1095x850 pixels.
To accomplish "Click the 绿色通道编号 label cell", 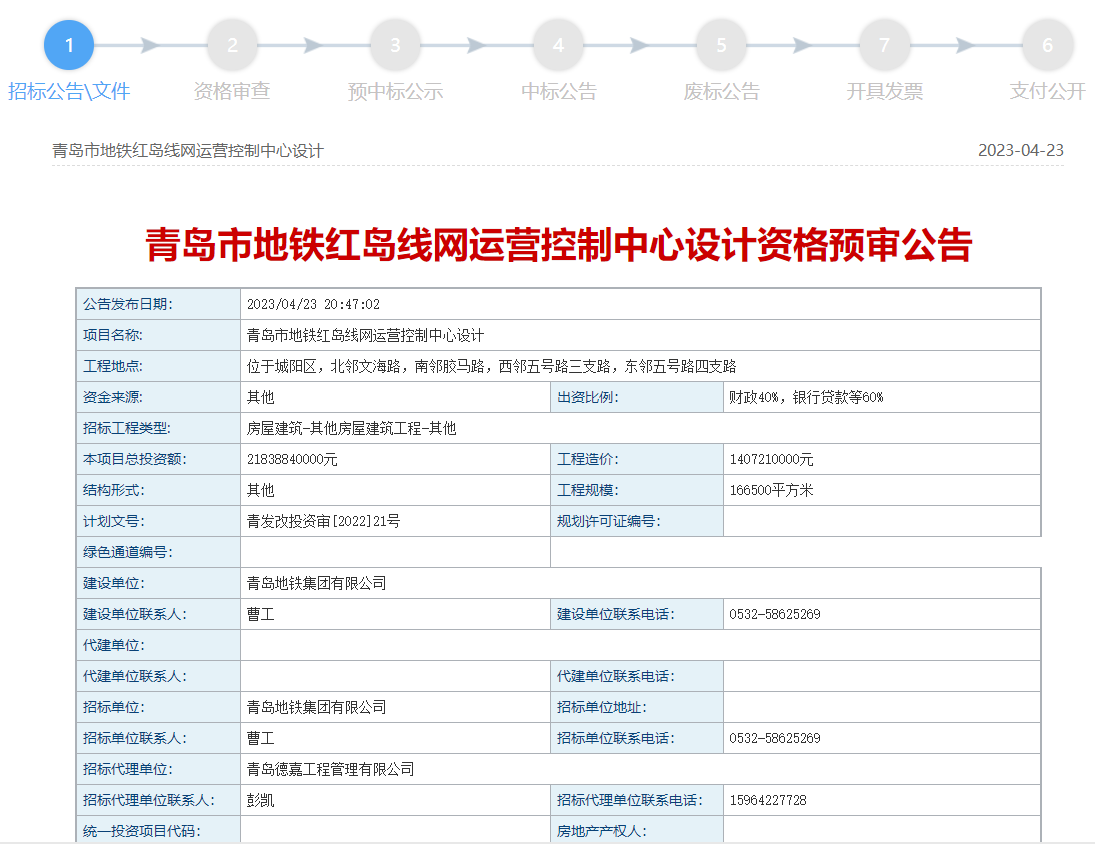I will point(159,552).
